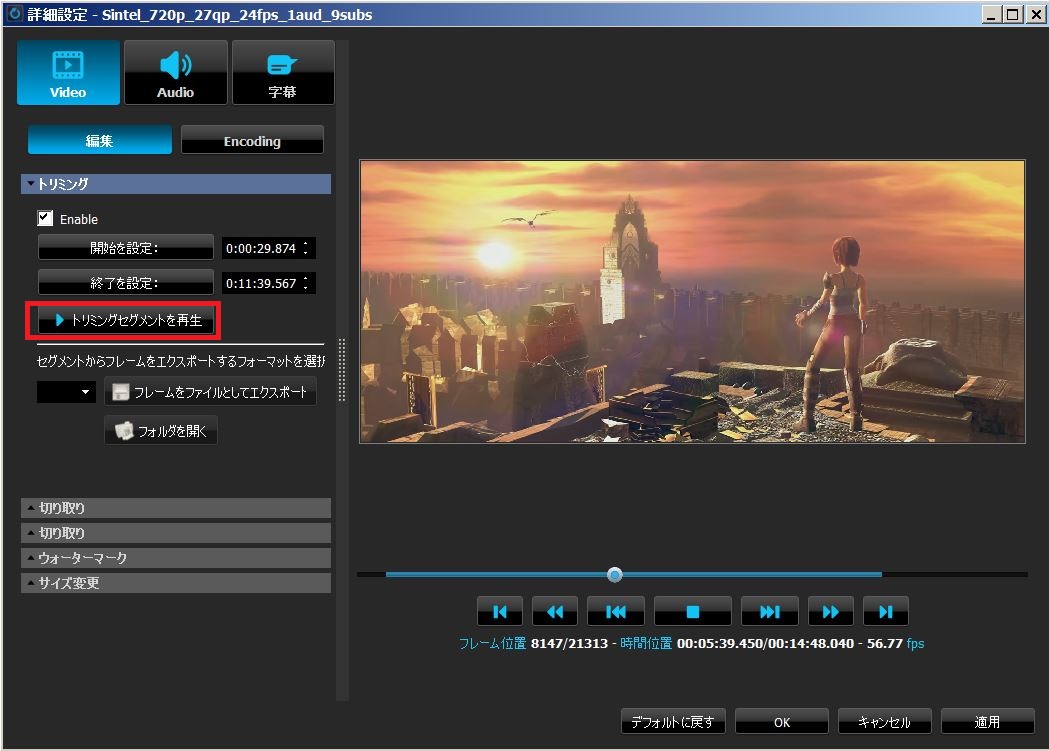Open the Audio tab
Screen dimensions: 1049x751
176,72
